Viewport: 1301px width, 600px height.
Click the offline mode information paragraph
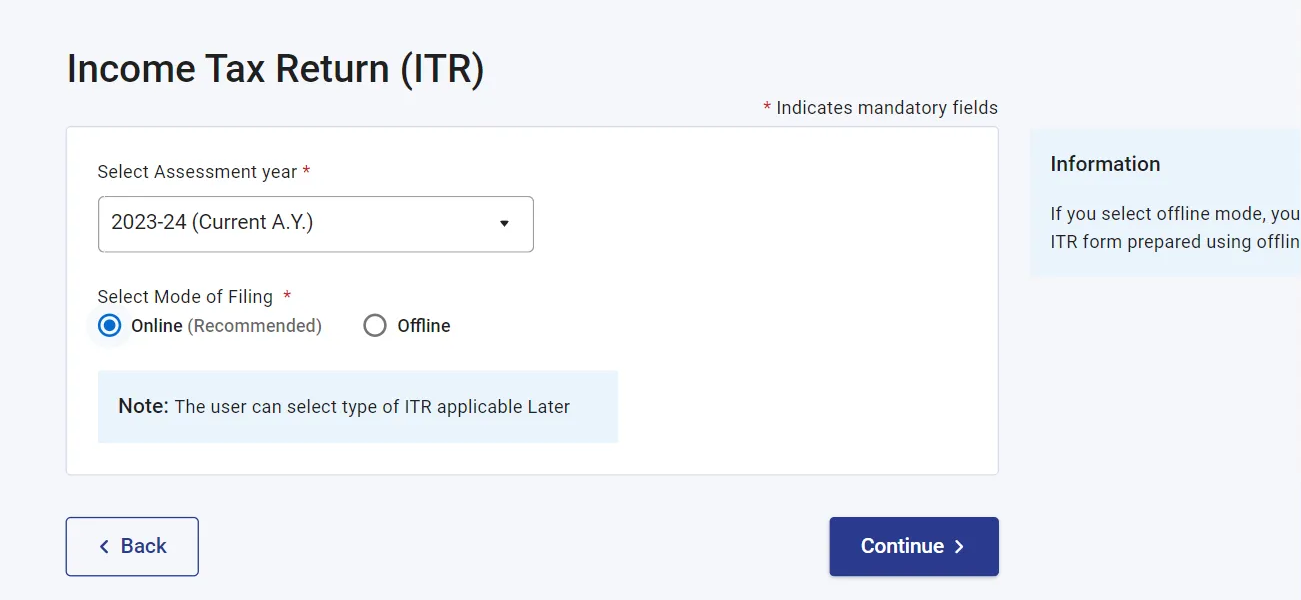[x=1175, y=228]
